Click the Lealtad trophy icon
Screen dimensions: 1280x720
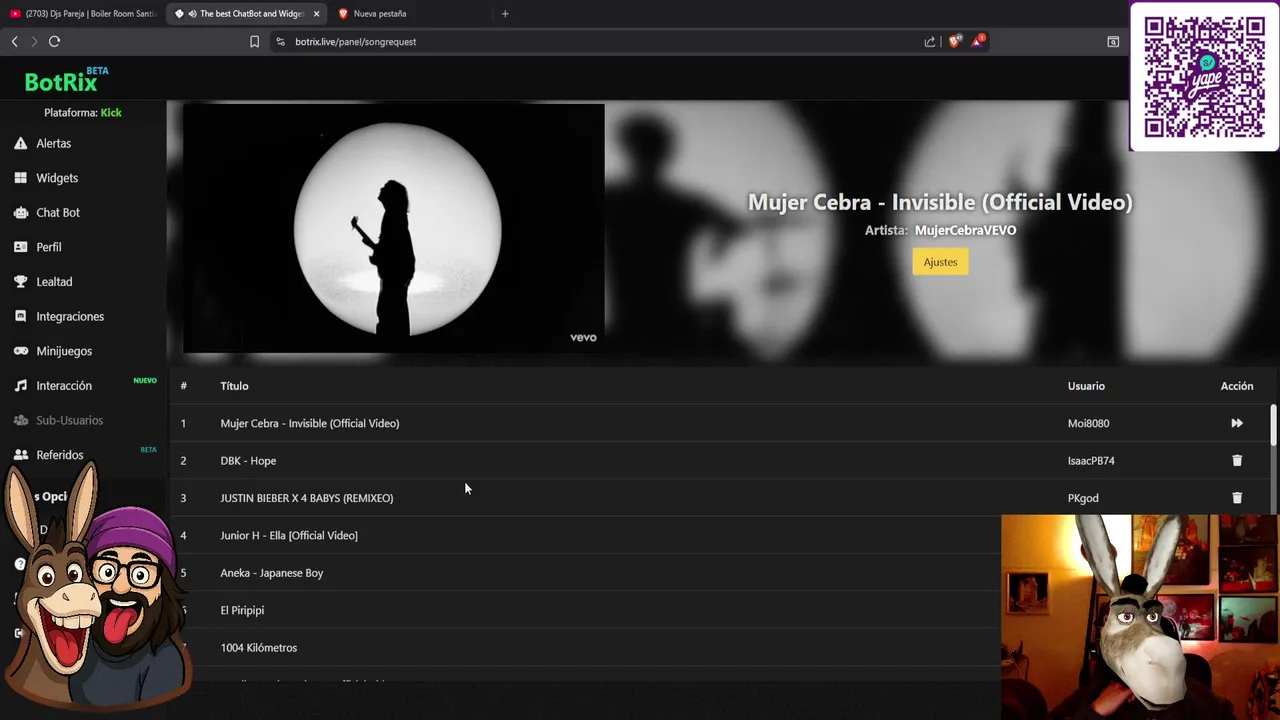20,282
